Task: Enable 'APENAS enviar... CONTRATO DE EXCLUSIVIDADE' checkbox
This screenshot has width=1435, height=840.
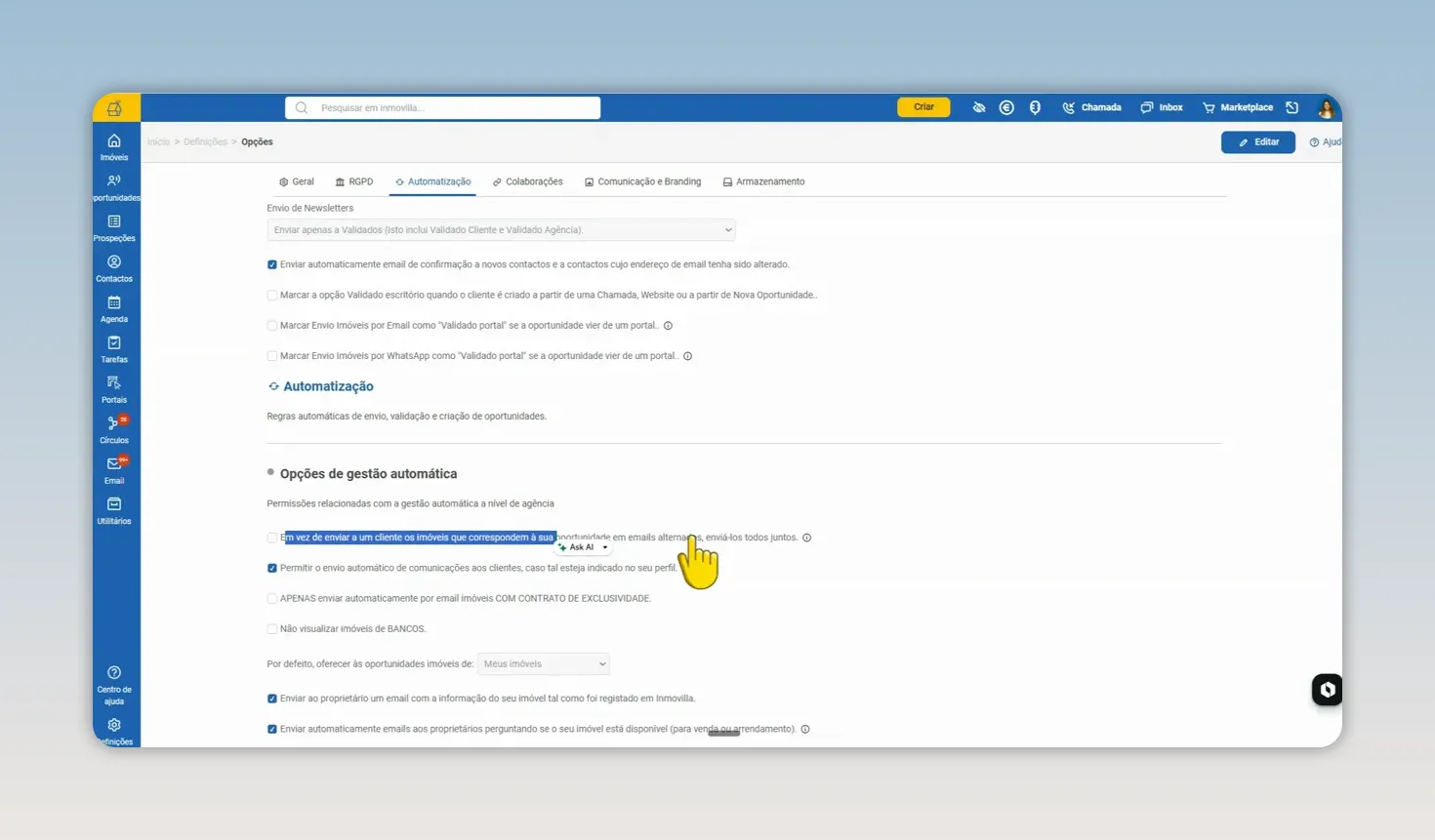Action: coord(272,598)
